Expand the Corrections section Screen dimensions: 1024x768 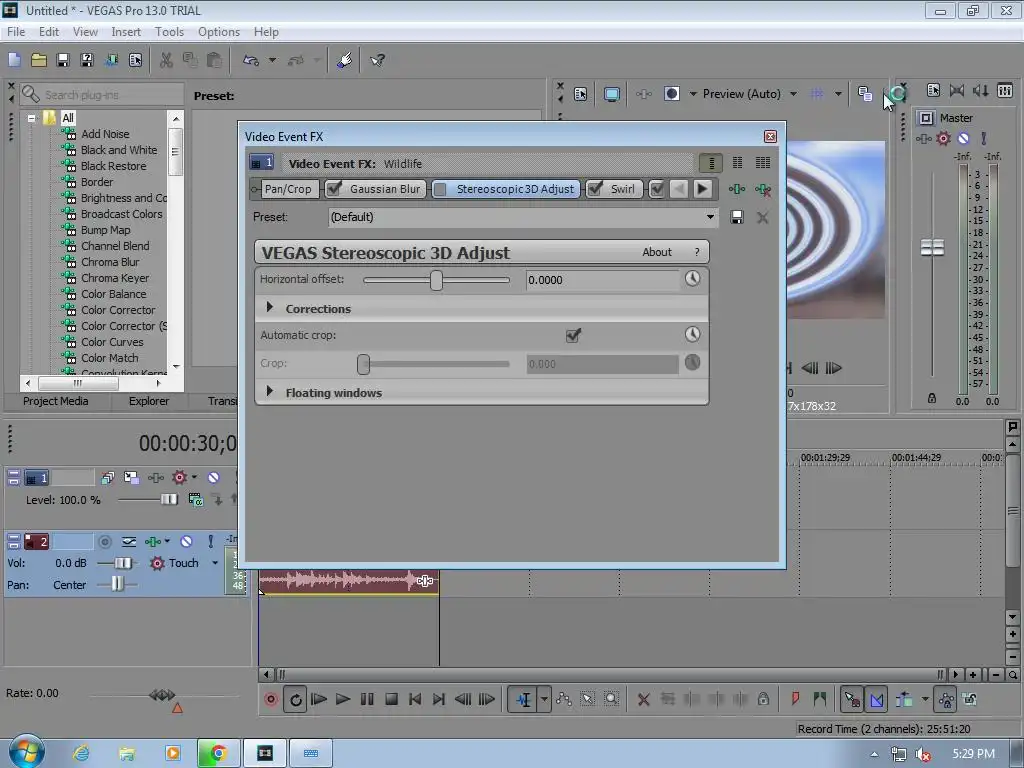(x=270, y=307)
